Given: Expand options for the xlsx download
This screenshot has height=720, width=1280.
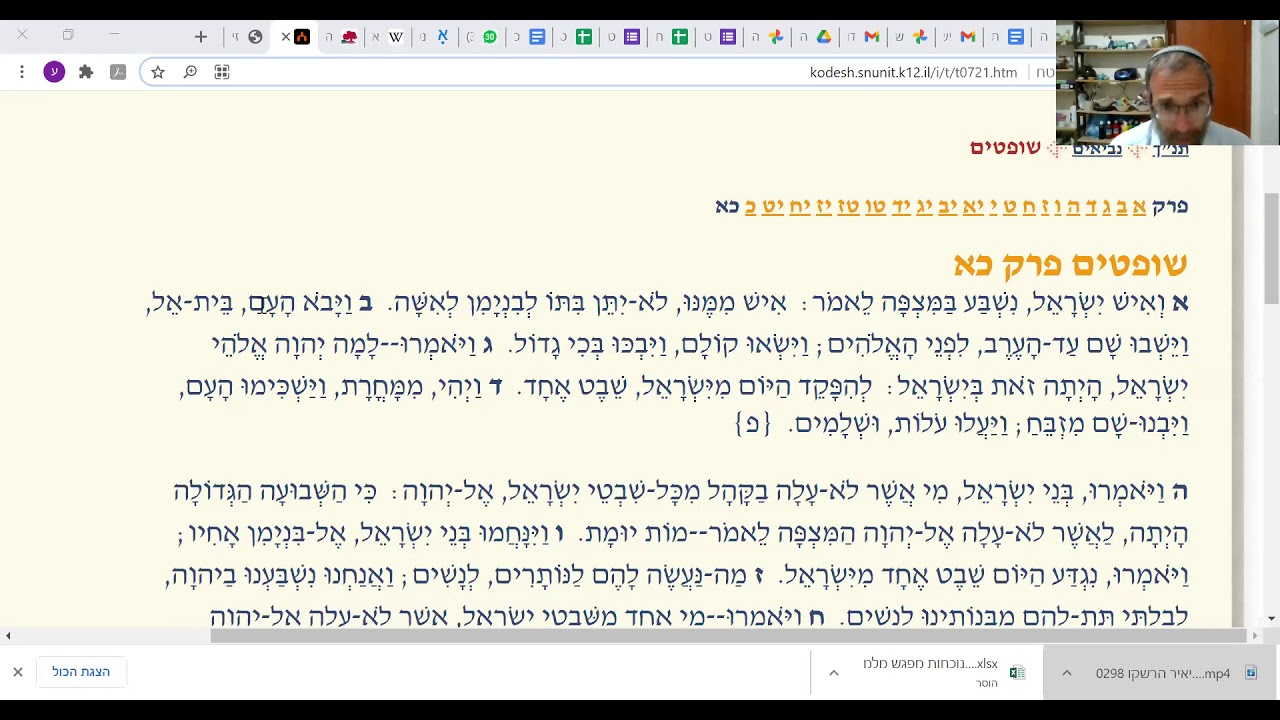Looking at the screenshot, I should [833, 673].
